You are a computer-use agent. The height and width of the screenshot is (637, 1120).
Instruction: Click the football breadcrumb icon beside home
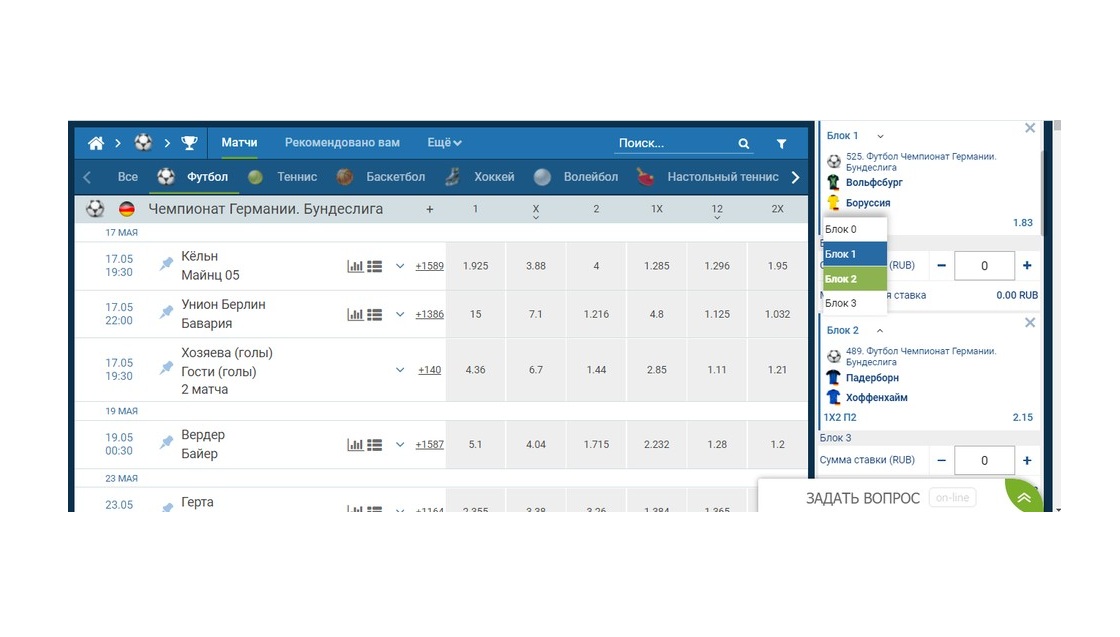click(143, 142)
